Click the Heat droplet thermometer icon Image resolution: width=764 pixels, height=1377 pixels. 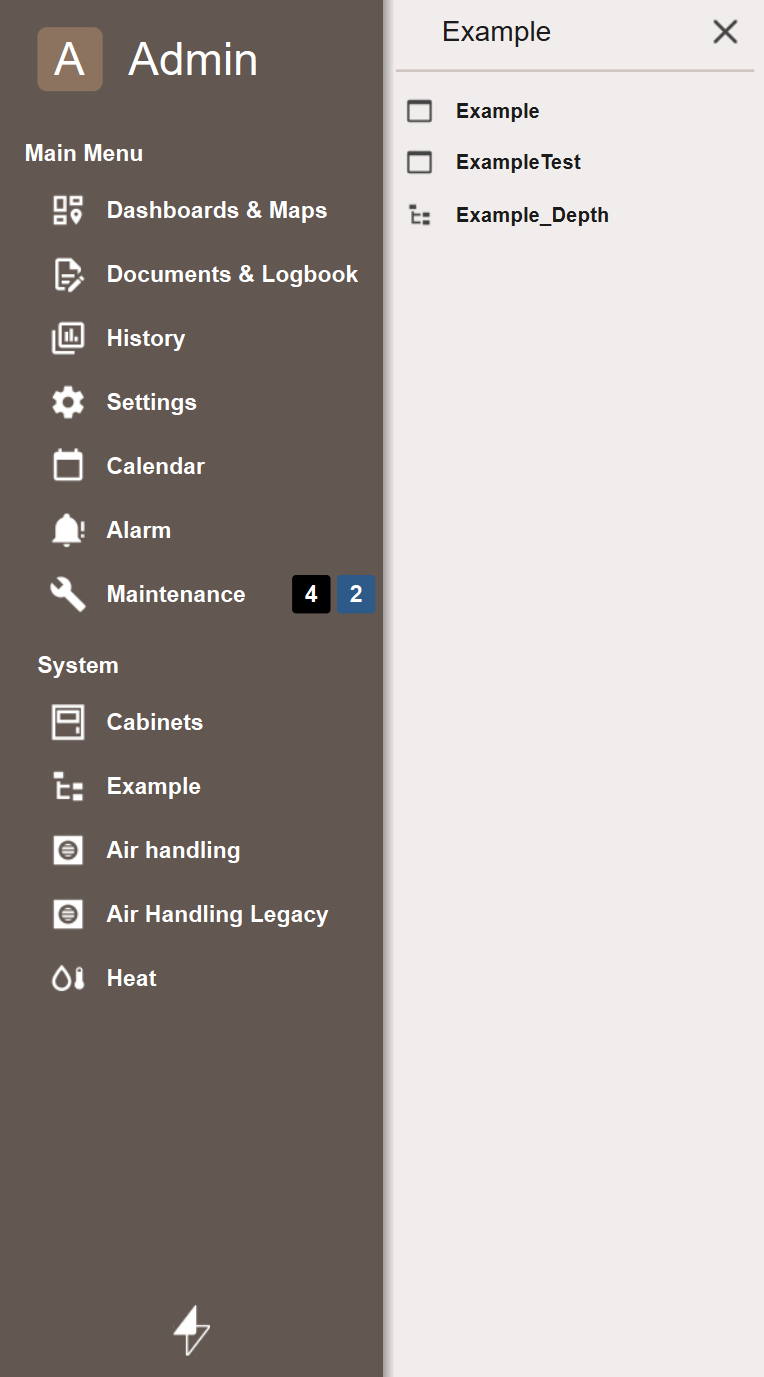68,978
